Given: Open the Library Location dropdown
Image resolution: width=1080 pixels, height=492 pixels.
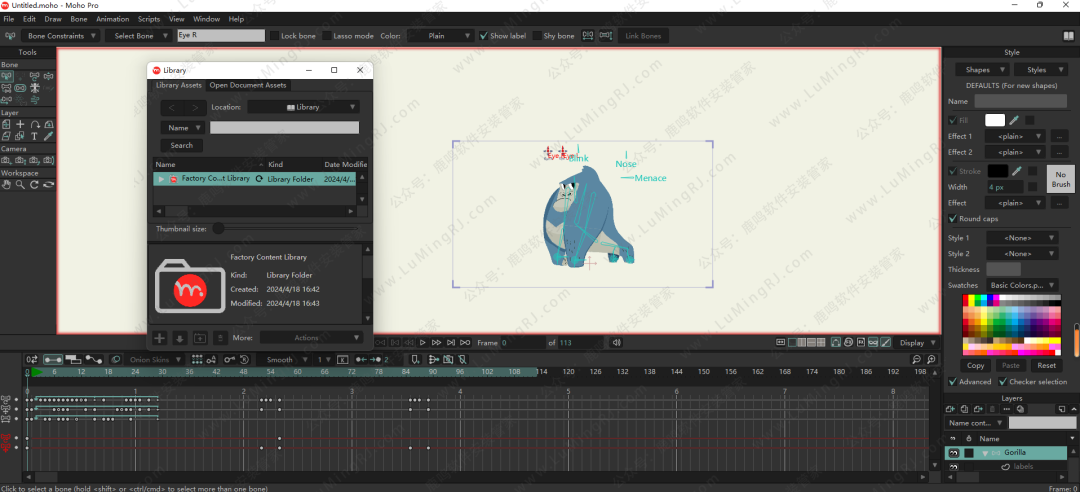Looking at the screenshot, I should point(303,107).
